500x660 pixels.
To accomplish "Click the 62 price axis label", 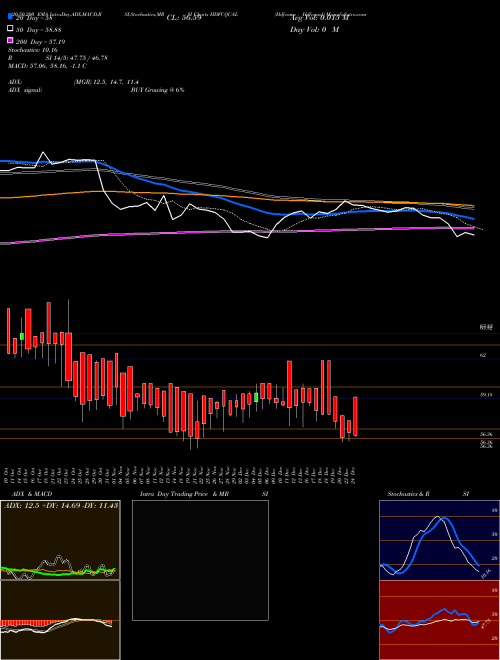I will pos(483,355).
